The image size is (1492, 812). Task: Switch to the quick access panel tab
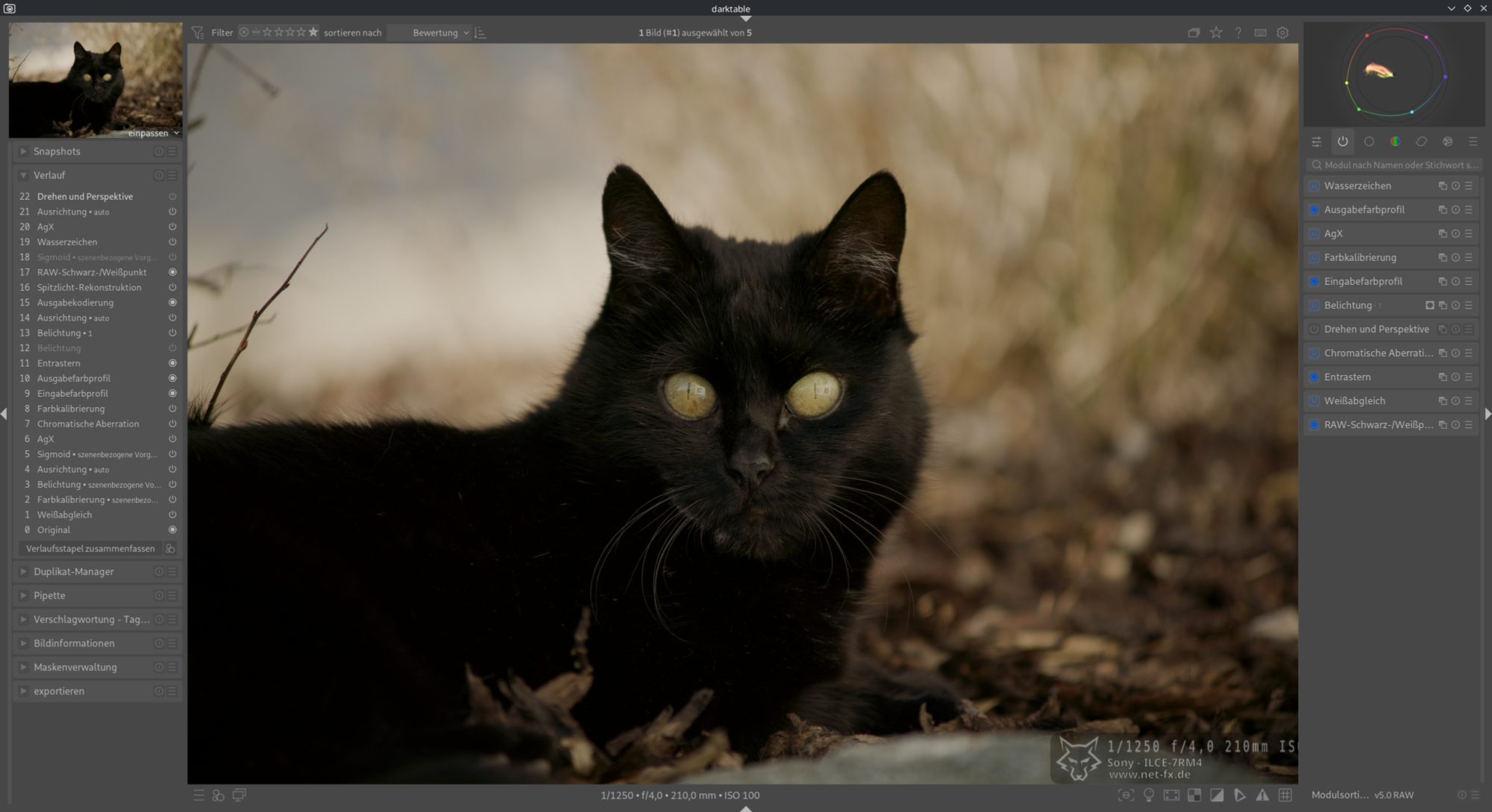[1317, 142]
